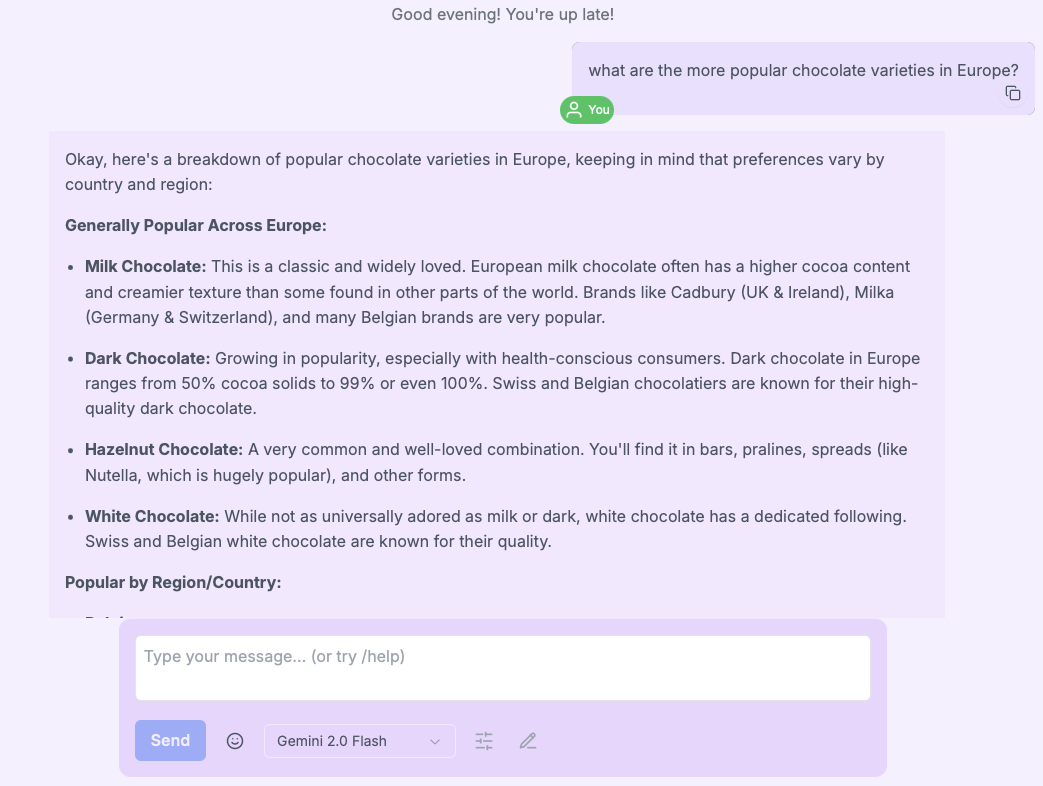Click the pencil edit icon

pyautogui.click(x=528, y=741)
